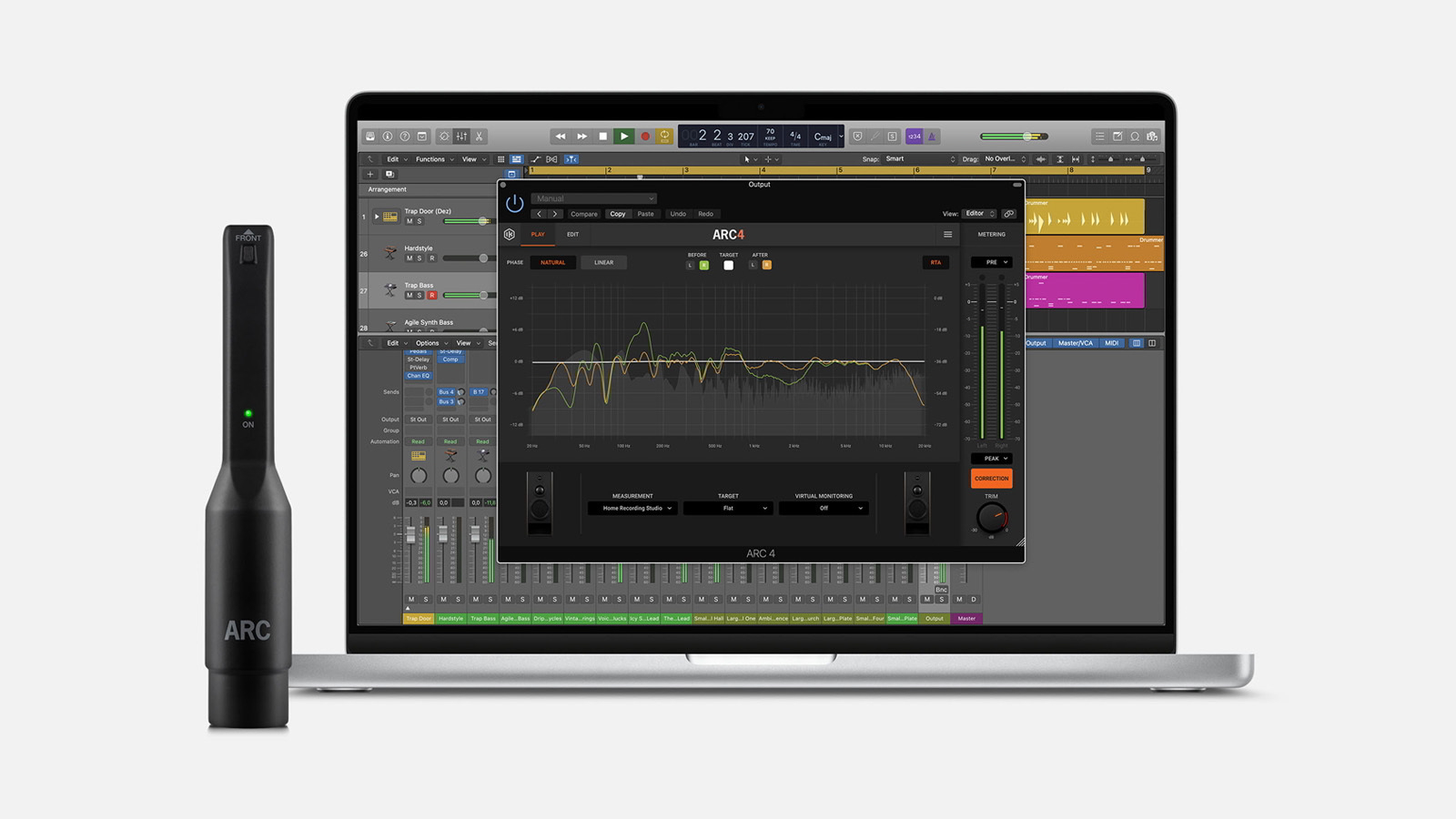Click the add track plus button
This screenshot has width=1456, height=819.
370,174
